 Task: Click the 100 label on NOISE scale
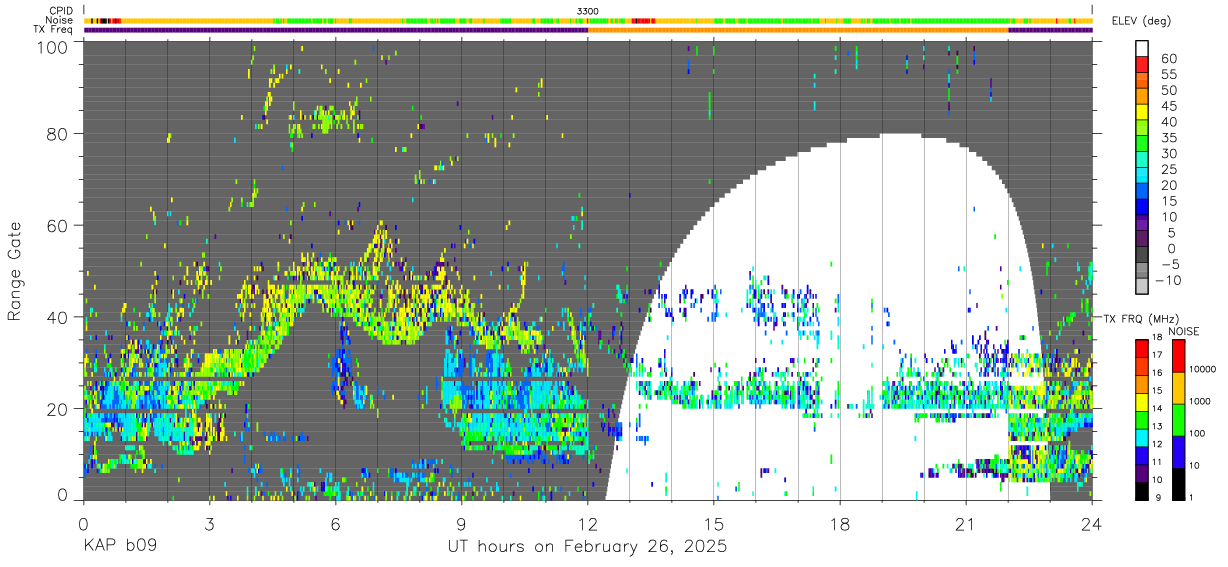point(1198,433)
